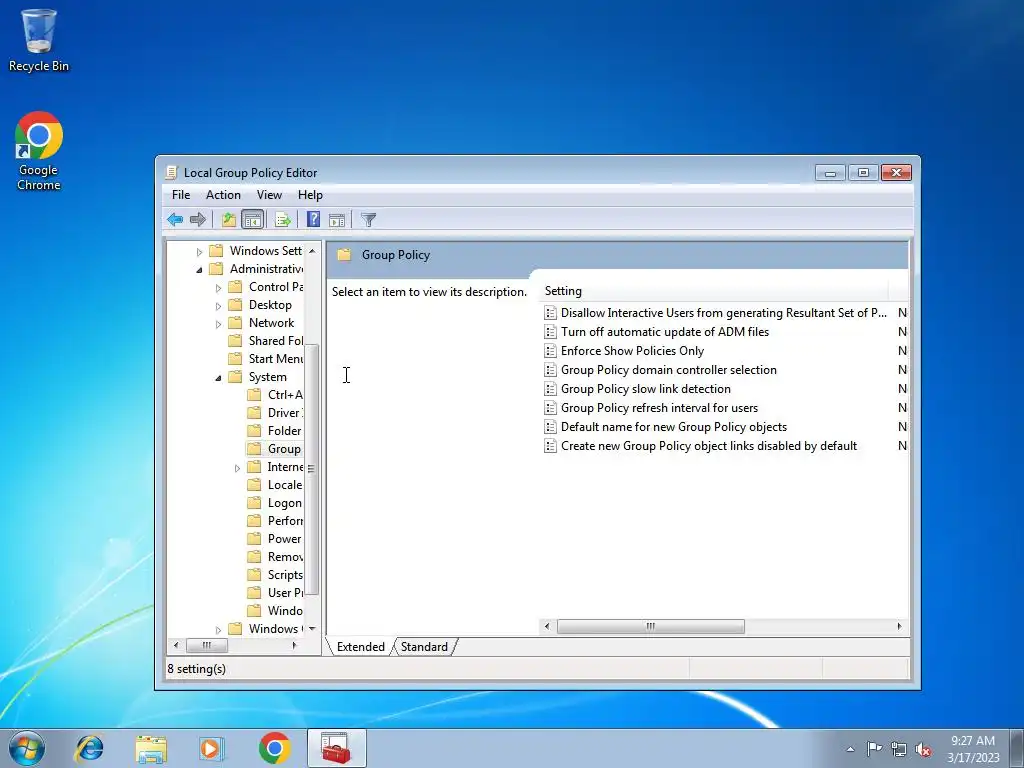Click the Forward arrow toolbar icon
Viewport: 1024px width, 768px height.
197,219
